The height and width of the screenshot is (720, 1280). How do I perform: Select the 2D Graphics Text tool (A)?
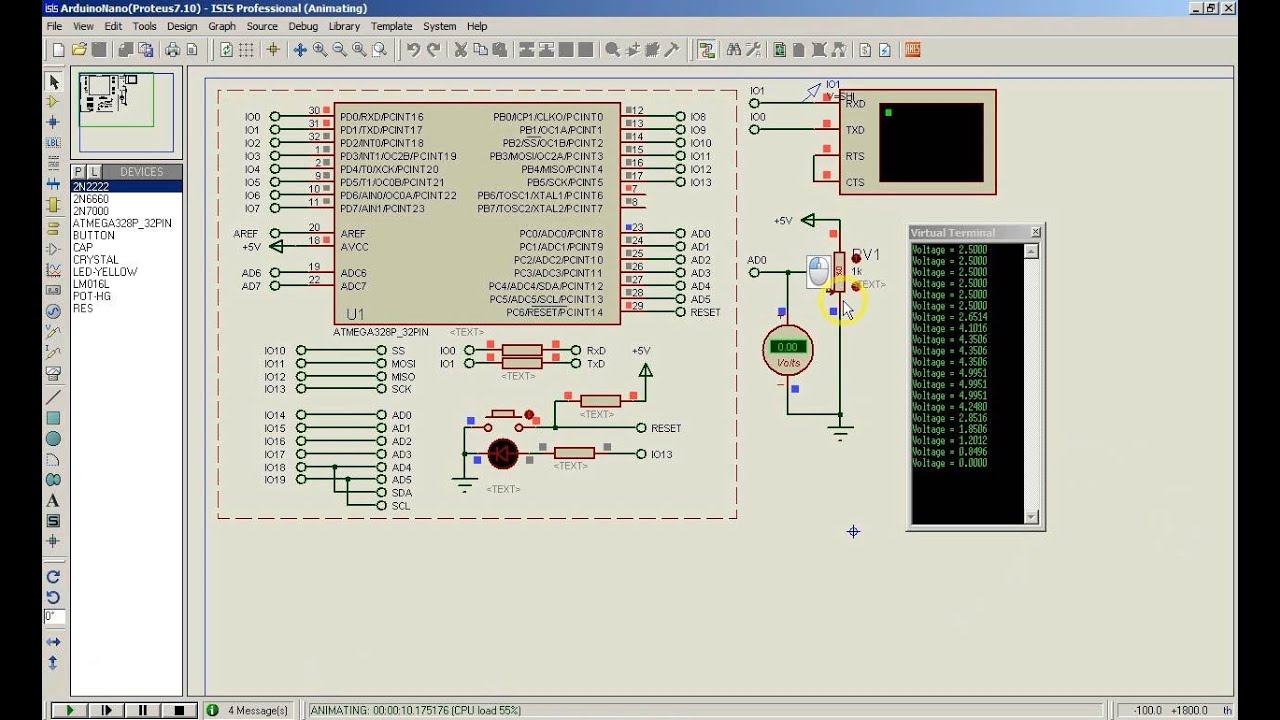53,500
